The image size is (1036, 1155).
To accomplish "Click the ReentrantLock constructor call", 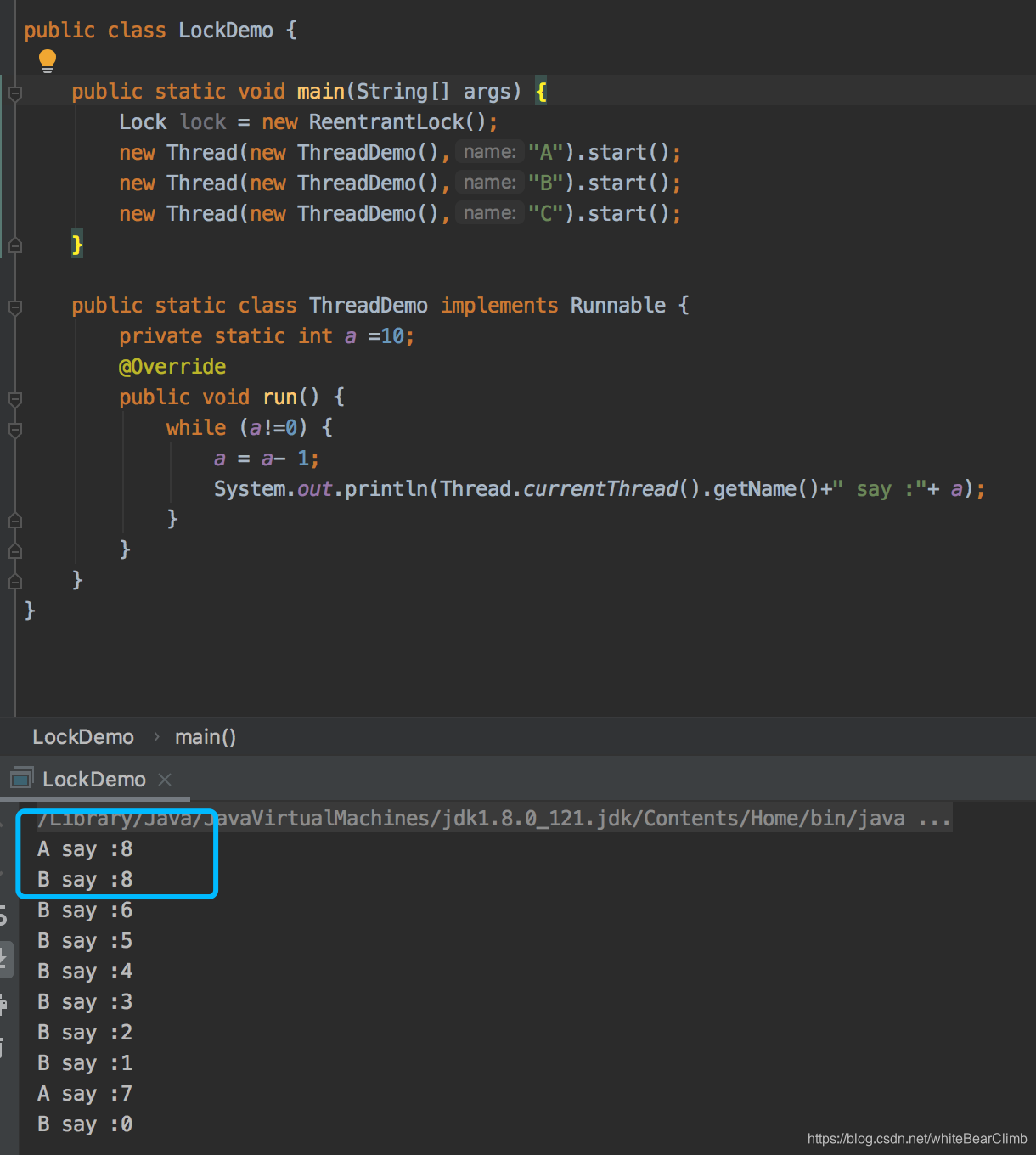I will tap(397, 122).
